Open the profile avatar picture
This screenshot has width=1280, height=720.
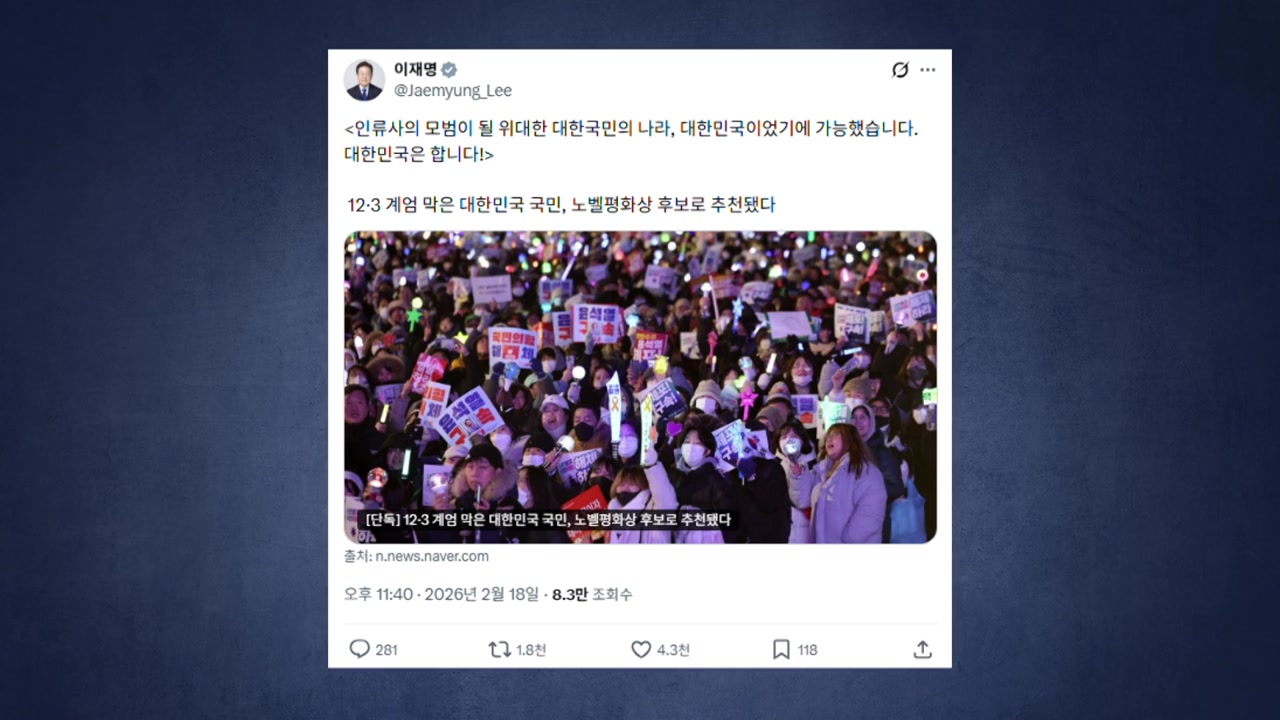click(x=364, y=80)
